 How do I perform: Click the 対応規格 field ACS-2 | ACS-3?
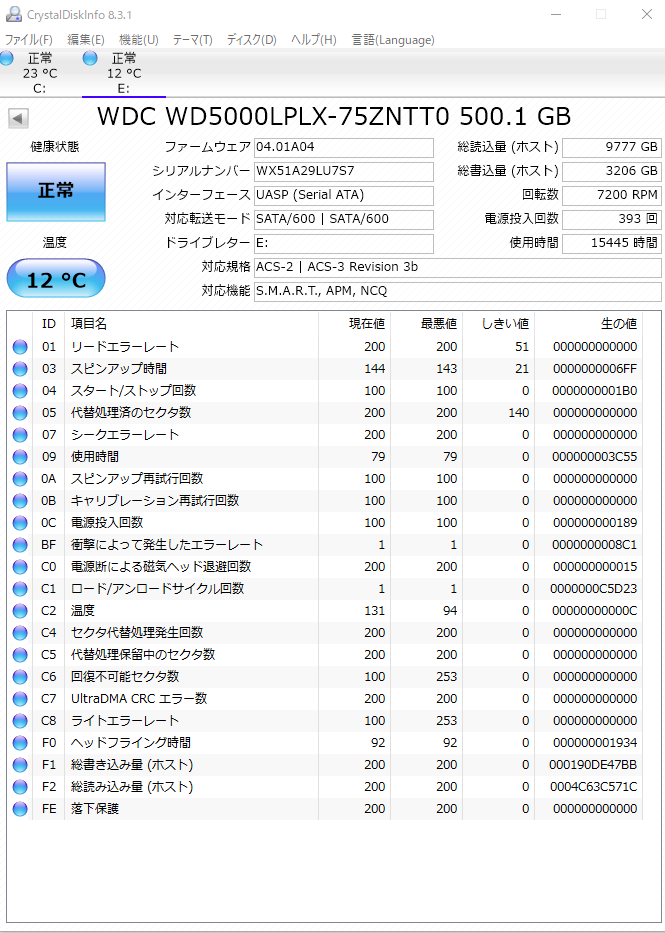click(457, 267)
